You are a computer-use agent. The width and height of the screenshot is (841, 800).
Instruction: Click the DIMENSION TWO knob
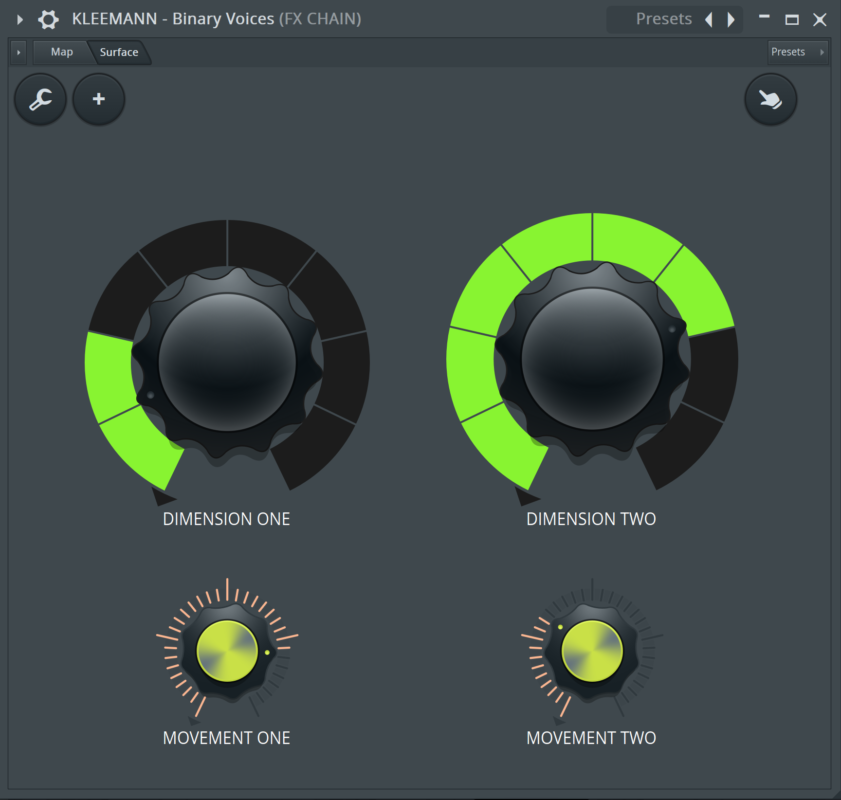591,362
